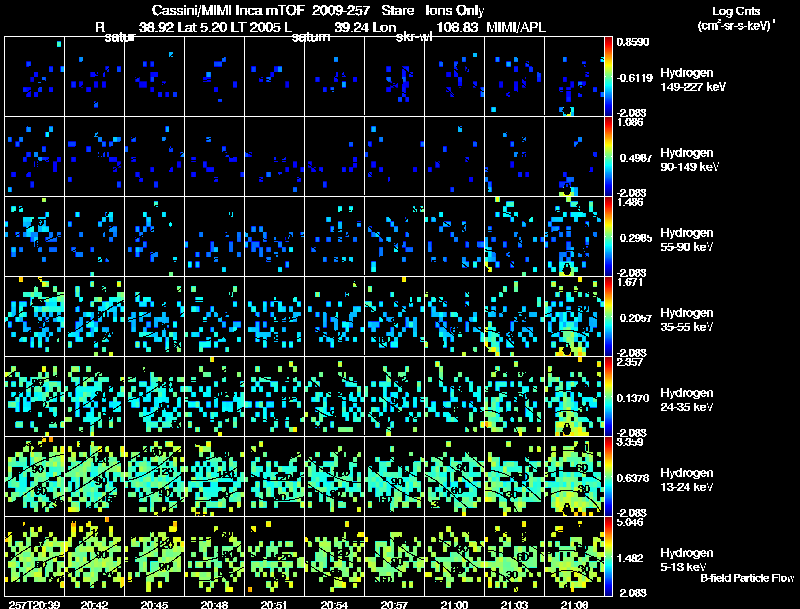Click the Hydrogen 149-227 keV color bar
The image size is (800, 609).
click(609, 76)
